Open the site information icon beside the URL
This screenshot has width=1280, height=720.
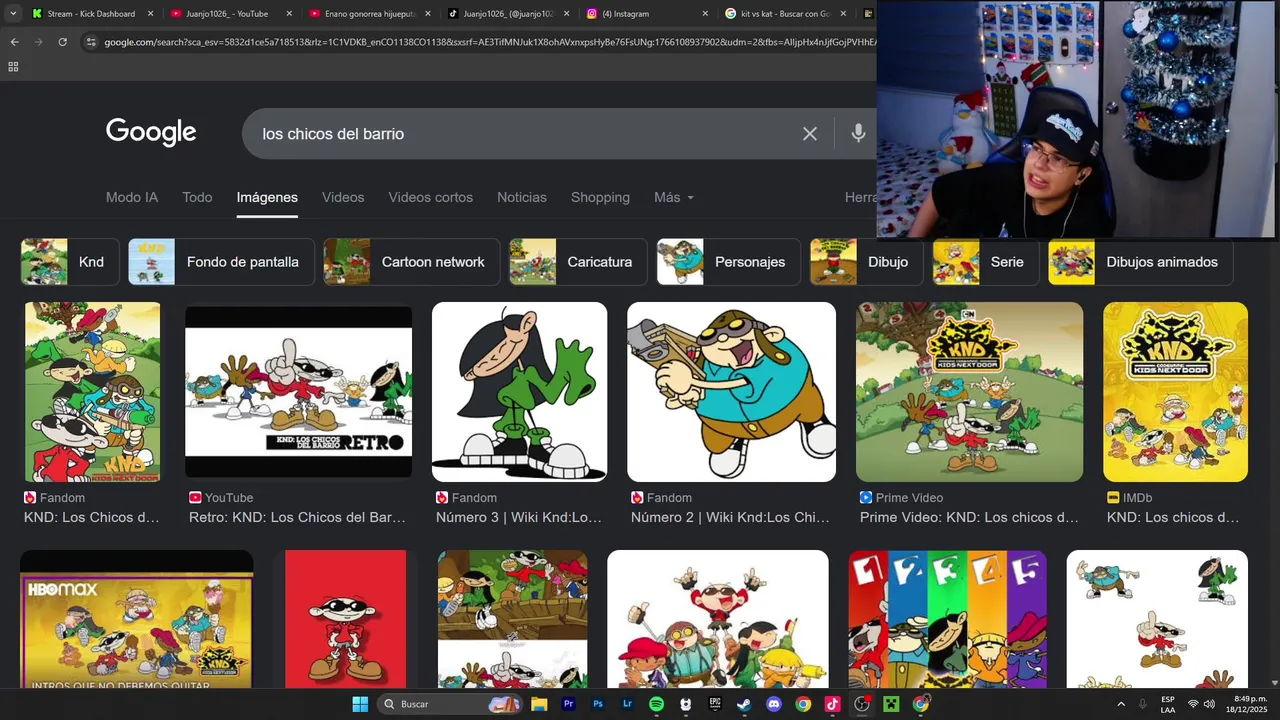[91, 42]
